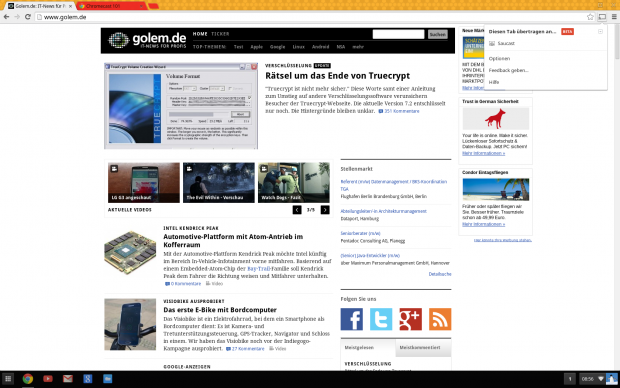Go forward with the browser forward arrow
620x388 pixels.
point(17,17)
